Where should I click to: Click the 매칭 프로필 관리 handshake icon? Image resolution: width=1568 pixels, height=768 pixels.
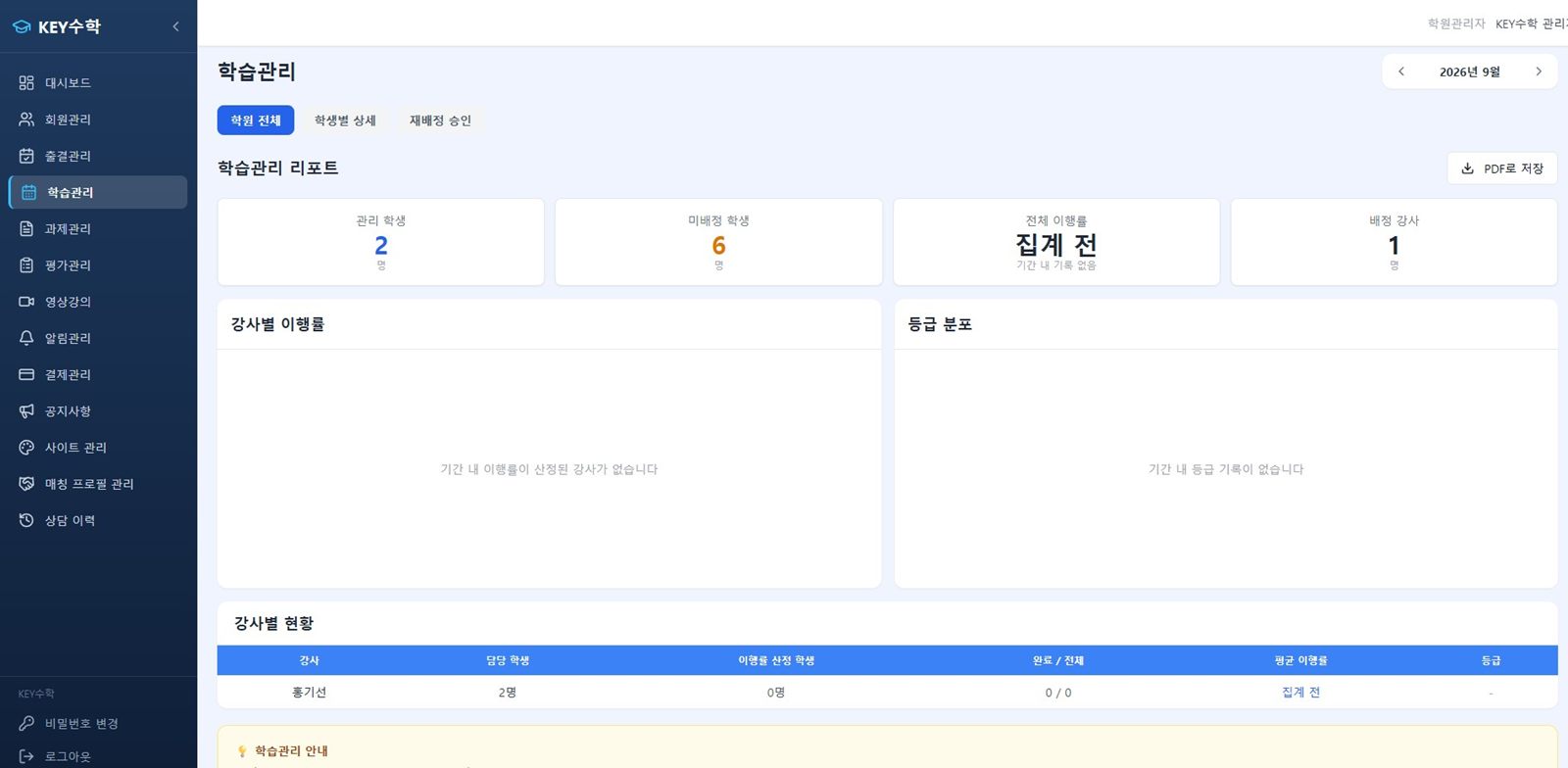click(26, 484)
